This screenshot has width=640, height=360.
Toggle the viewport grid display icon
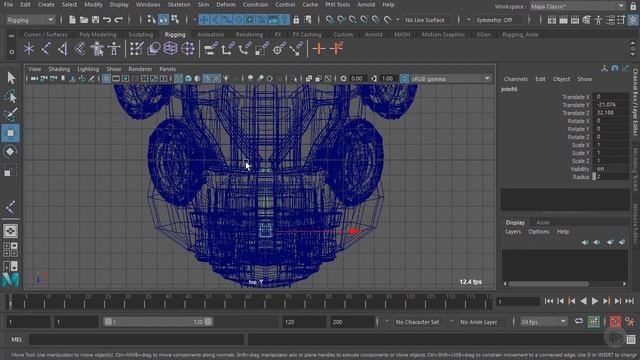click(x=106, y=78)
